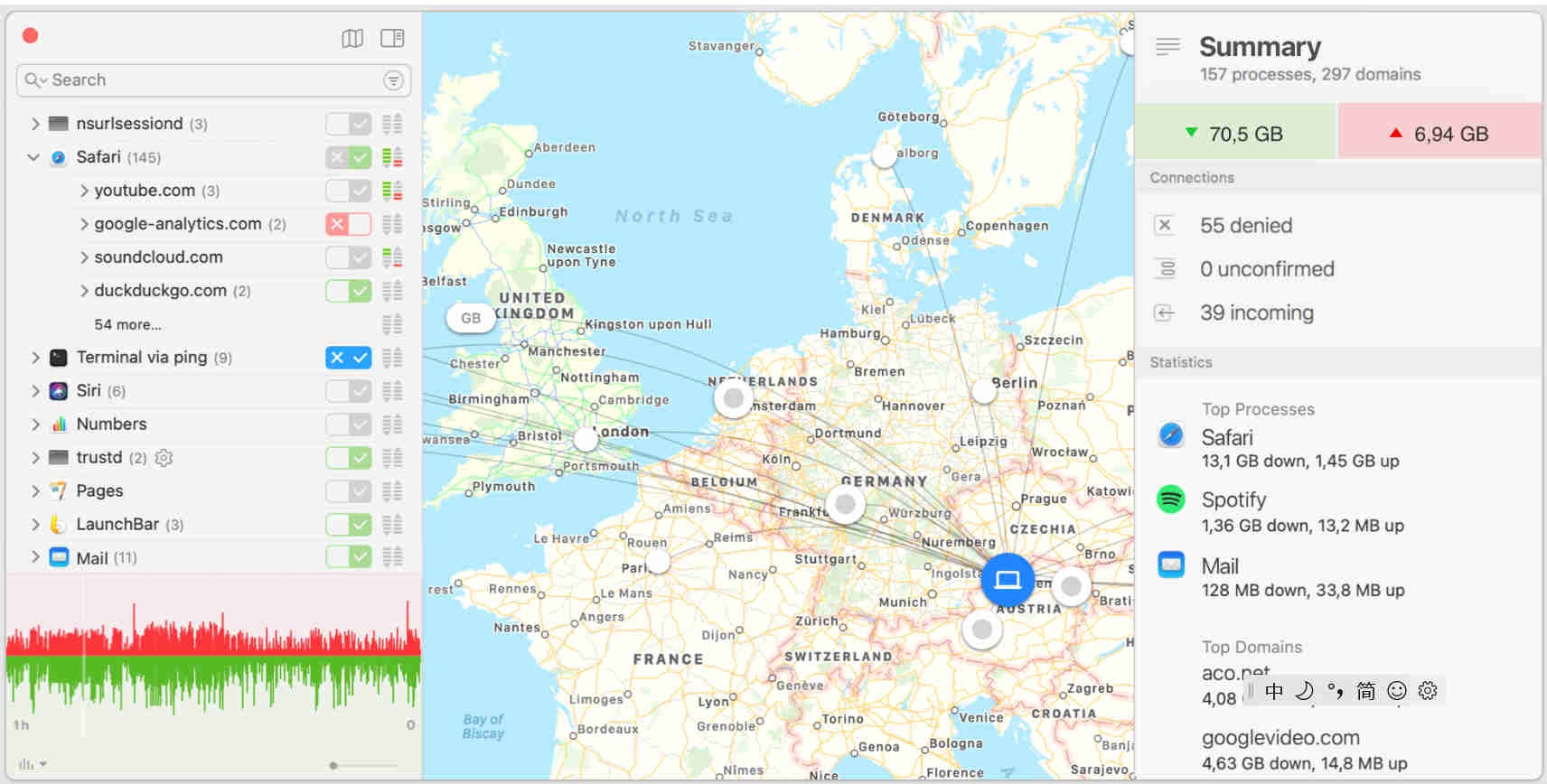This screenshot has height=784, width=1547.
Task: Click the Search field in sidebar
Action: pos(213,80)
